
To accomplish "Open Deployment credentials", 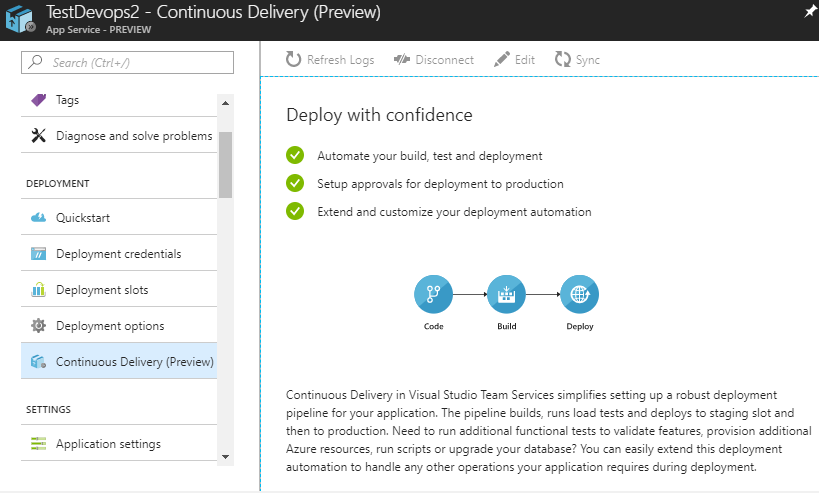I will [x=119, y=254].
